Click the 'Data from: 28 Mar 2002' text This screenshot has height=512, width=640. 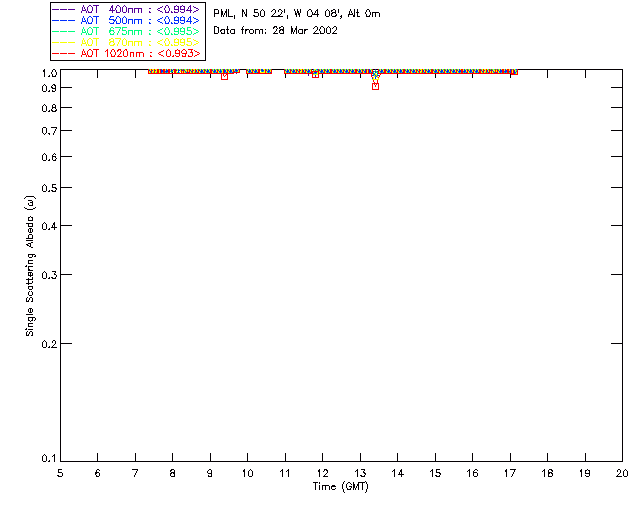point(275,31)
